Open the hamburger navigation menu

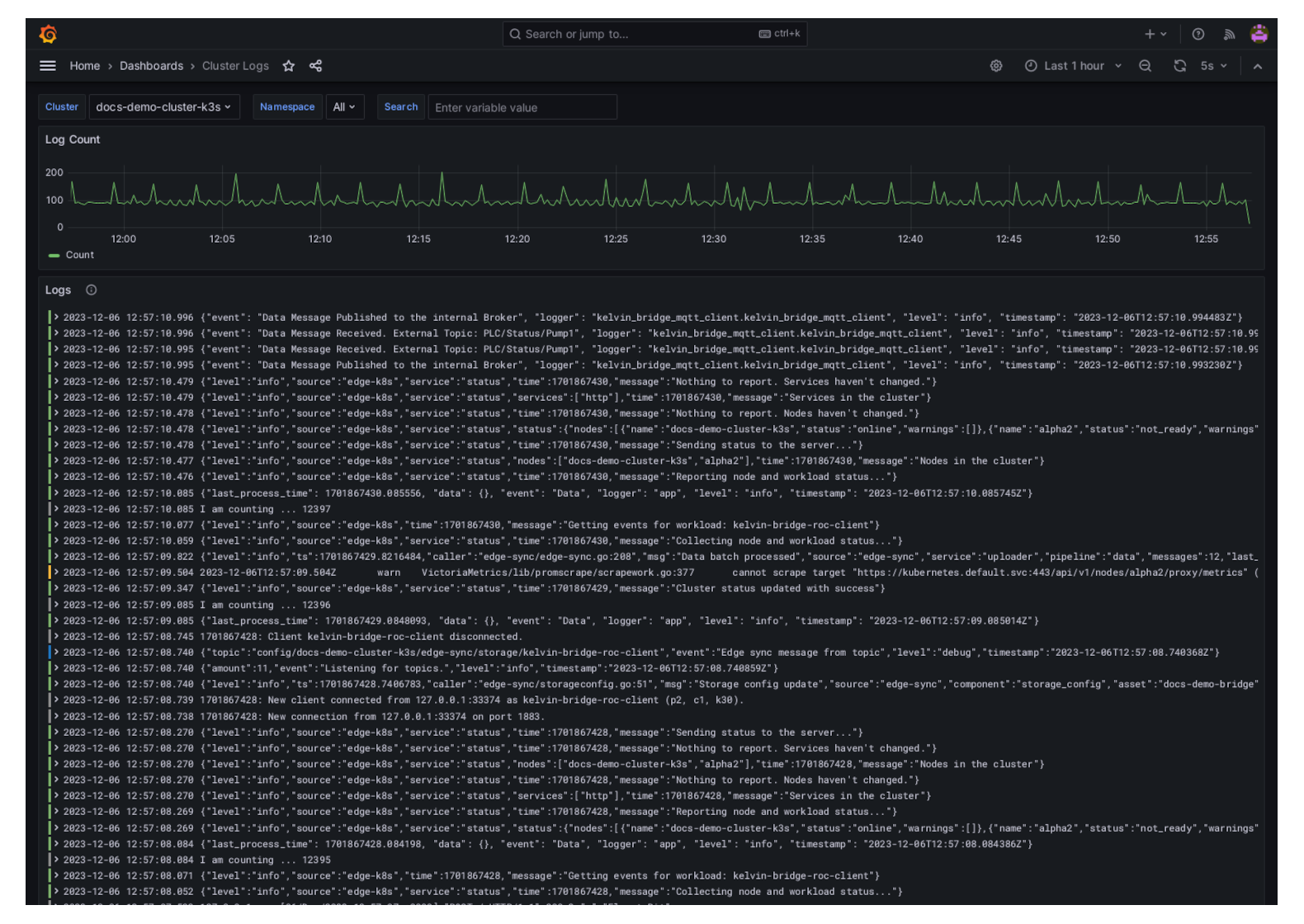click(48, 66)
